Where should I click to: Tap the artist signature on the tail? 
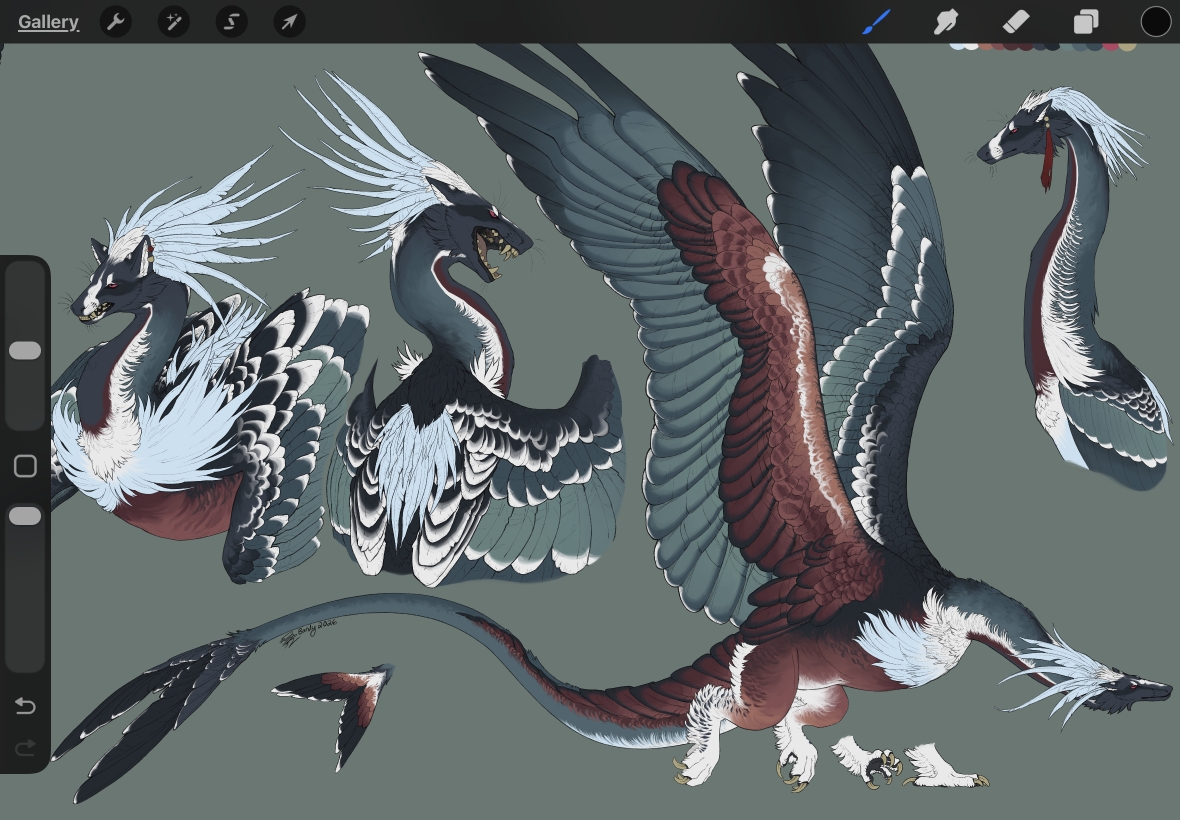pyautogui.click(x=308, y=633)
